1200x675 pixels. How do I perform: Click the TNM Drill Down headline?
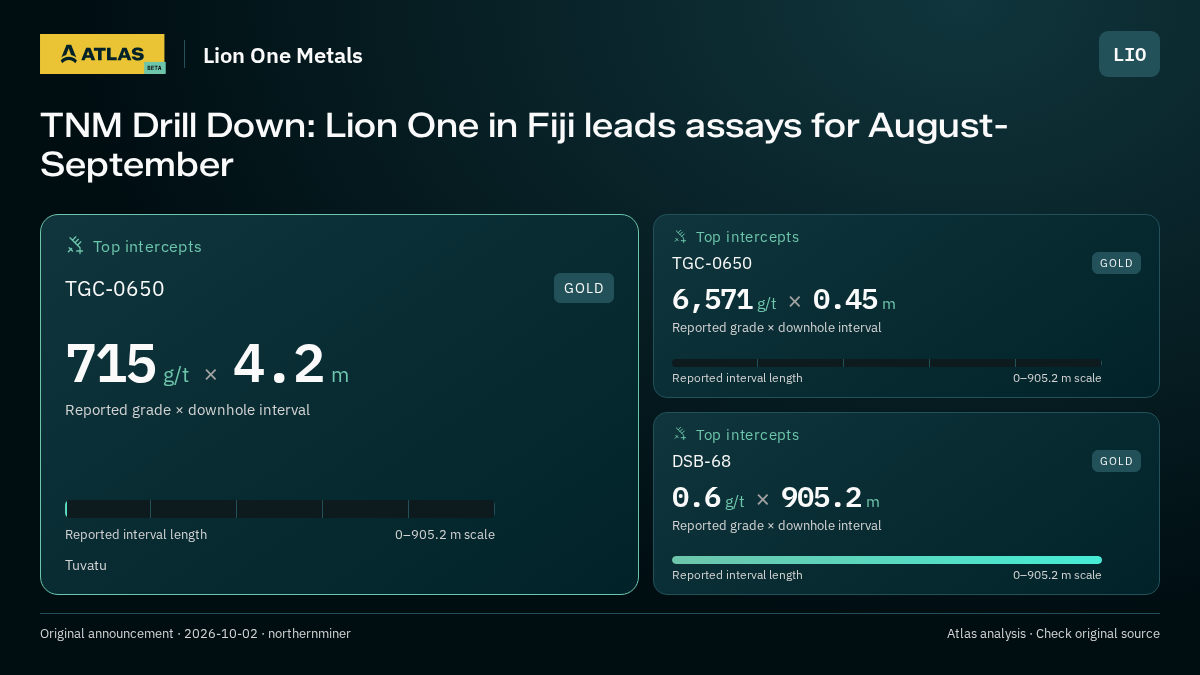523,145
